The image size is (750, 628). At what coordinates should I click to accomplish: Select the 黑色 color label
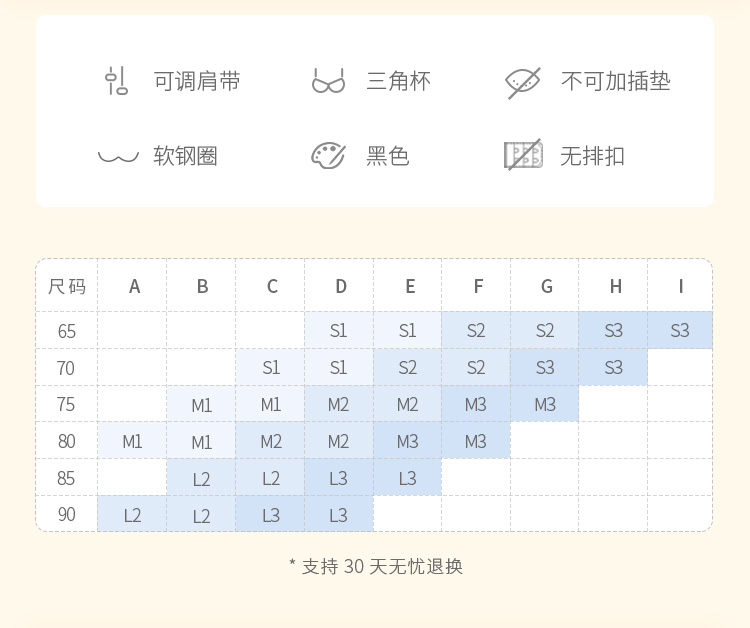click(x=388, y=156)
